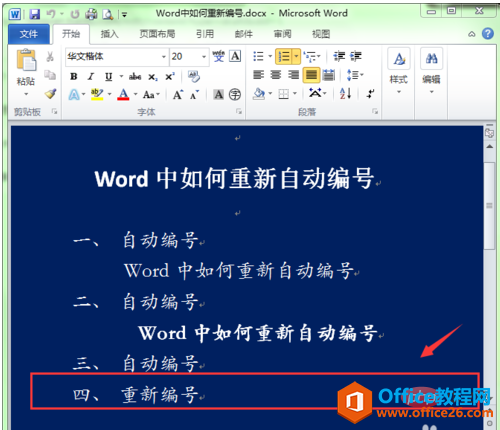The width and height of the screenshot is (500, 430).
Task: Open the 文件 tab
Action: coord(29,34)
